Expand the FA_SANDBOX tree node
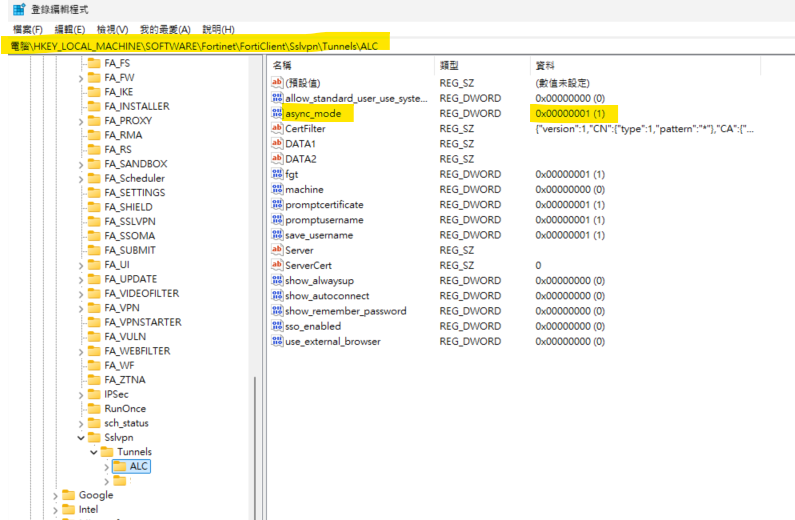 coord(81,164)
